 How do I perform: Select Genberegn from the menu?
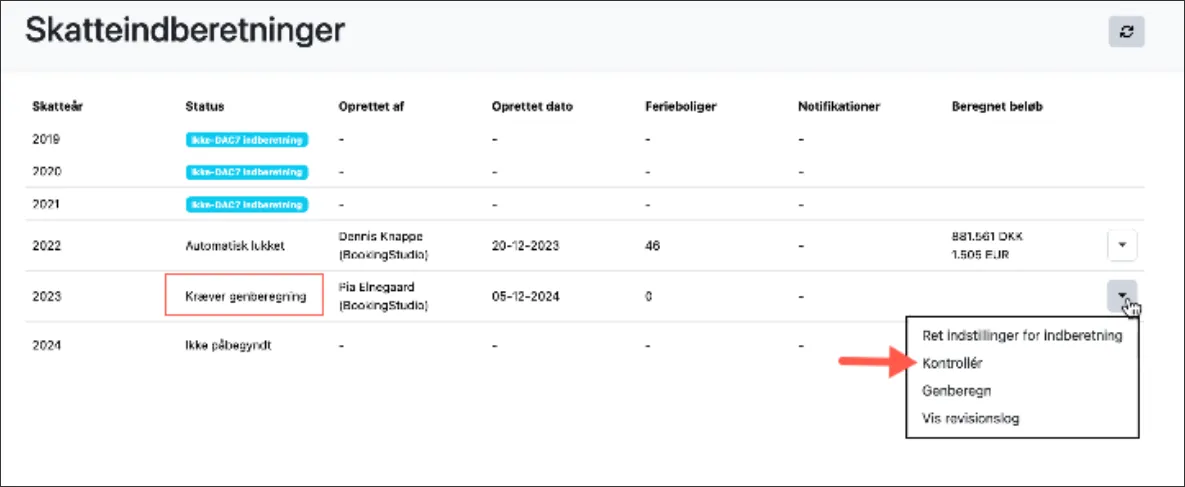[957, 391]
